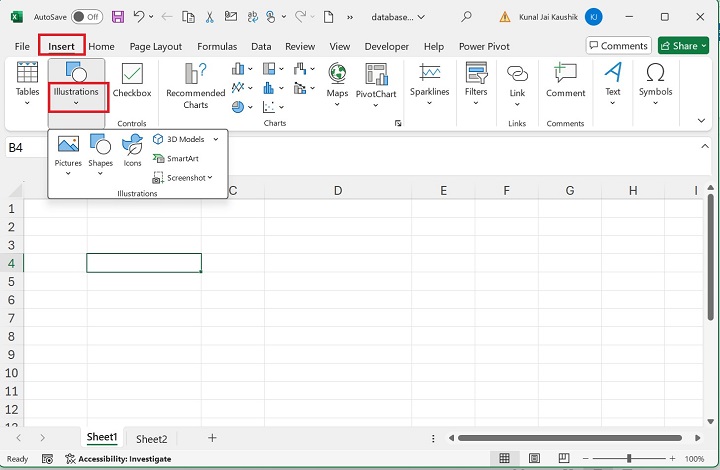Open the Comments pane button

click(618, 46)
